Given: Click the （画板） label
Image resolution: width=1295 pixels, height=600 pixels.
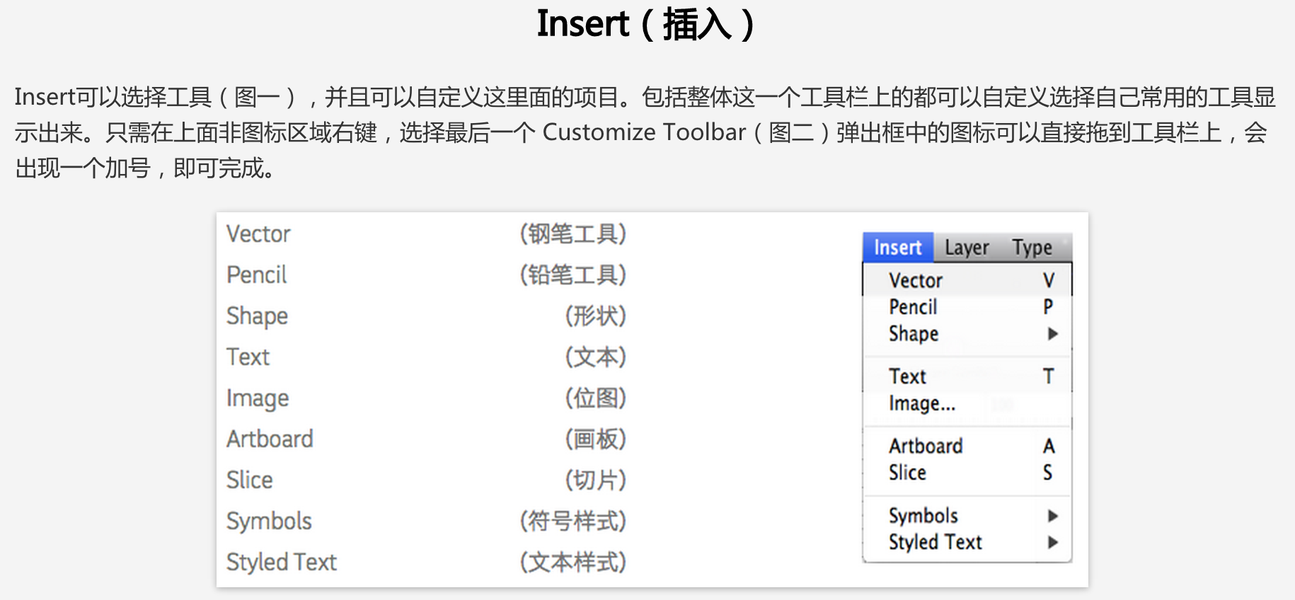Looking at the screenshot, I should [x=595, y=439].
